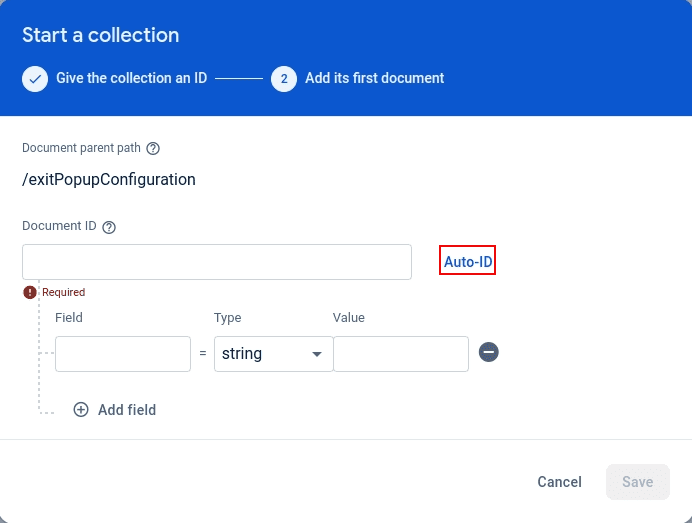Select 'Add its first document' step
Viewport: 692px width, 523px height.
pos(374,78)
